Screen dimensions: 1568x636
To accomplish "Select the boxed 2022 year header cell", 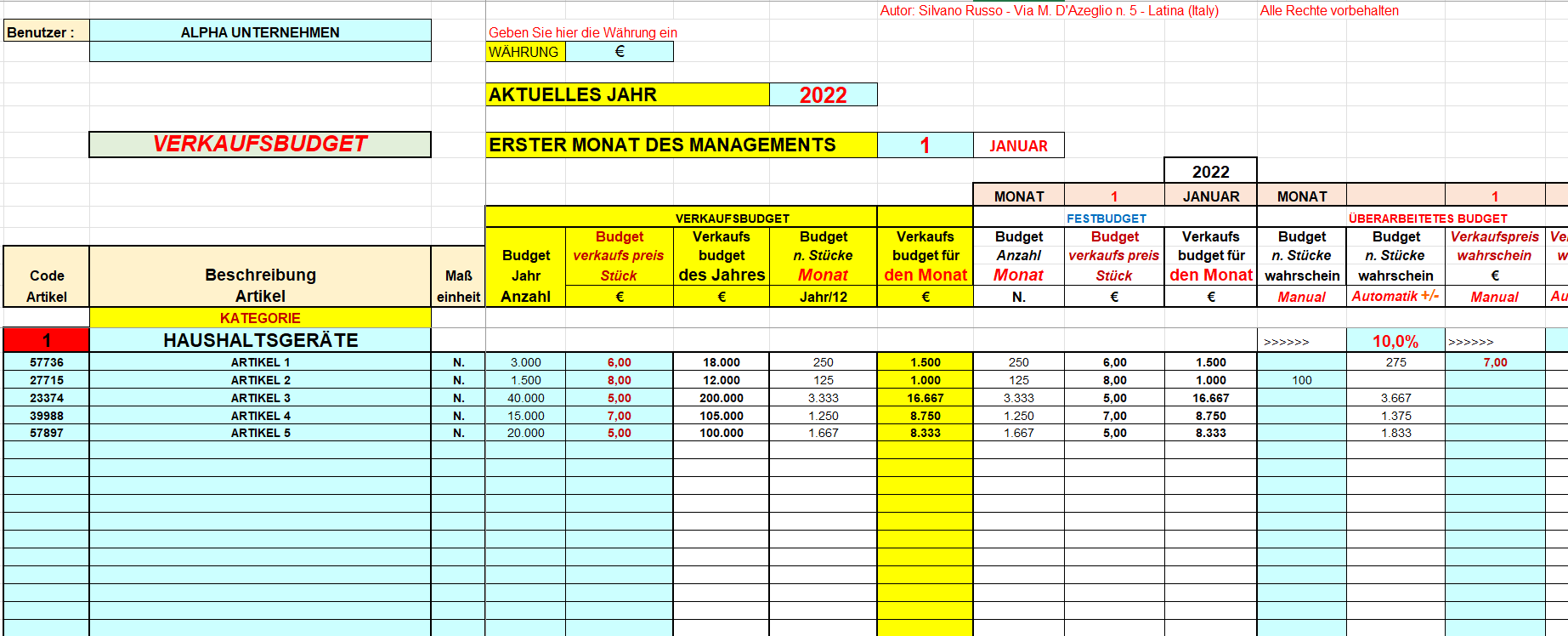I will point(1210,172).
